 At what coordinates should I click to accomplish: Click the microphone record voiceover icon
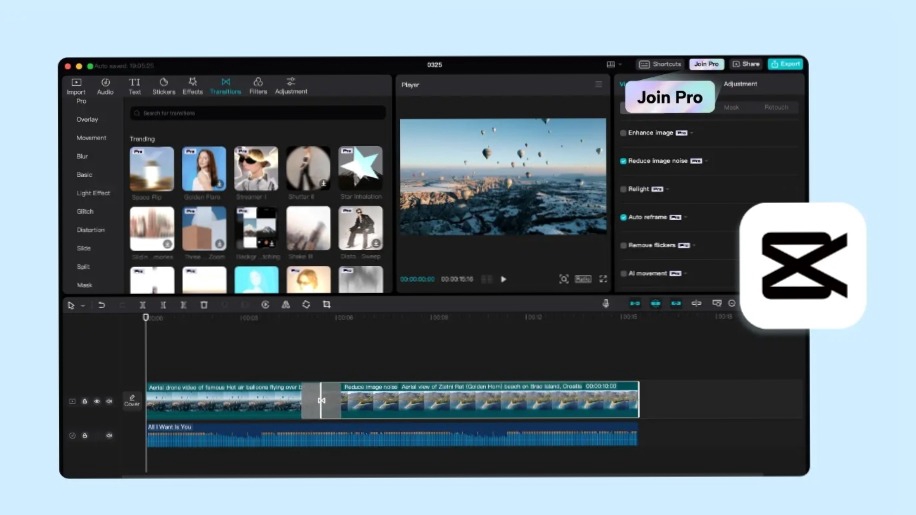pyautogui.click(x=606, y=303)
